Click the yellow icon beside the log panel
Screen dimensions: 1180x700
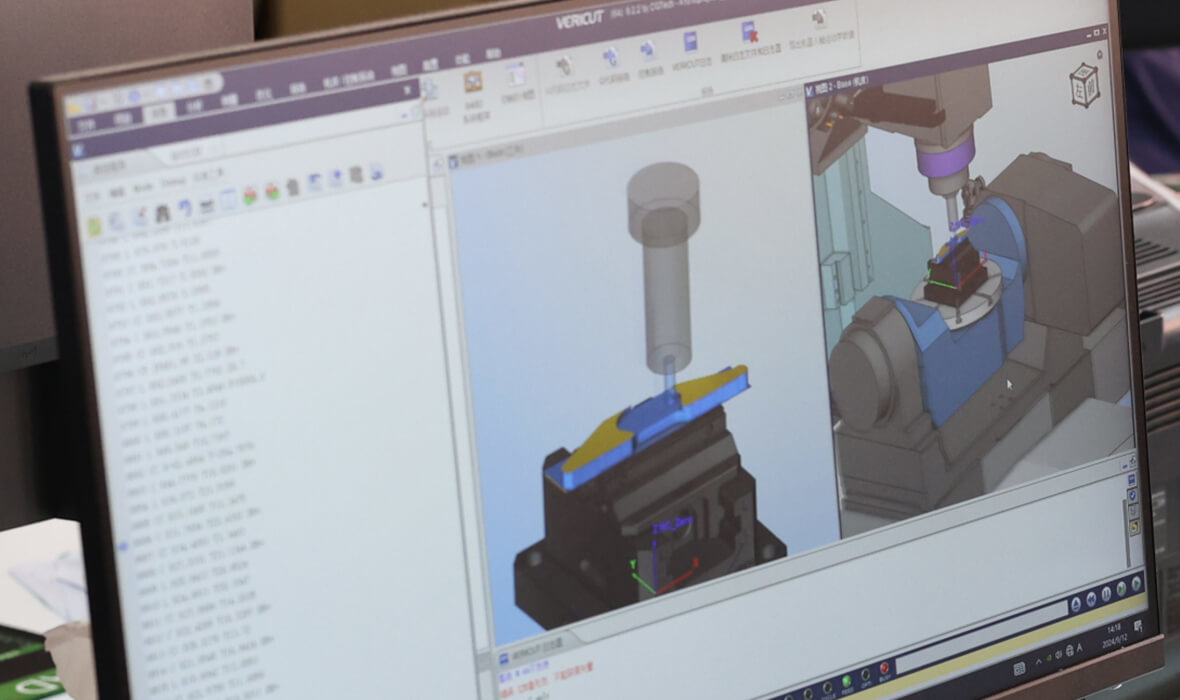pyautogui.click(x=1135, y=527)
